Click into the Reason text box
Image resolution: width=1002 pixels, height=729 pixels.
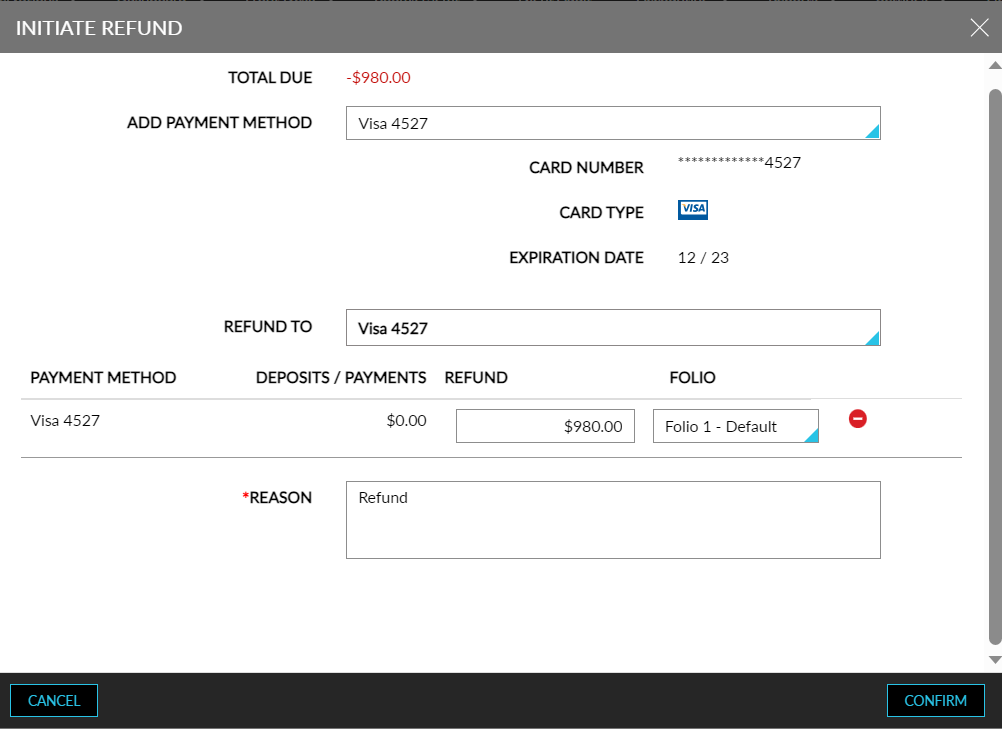tap(612, 520)
